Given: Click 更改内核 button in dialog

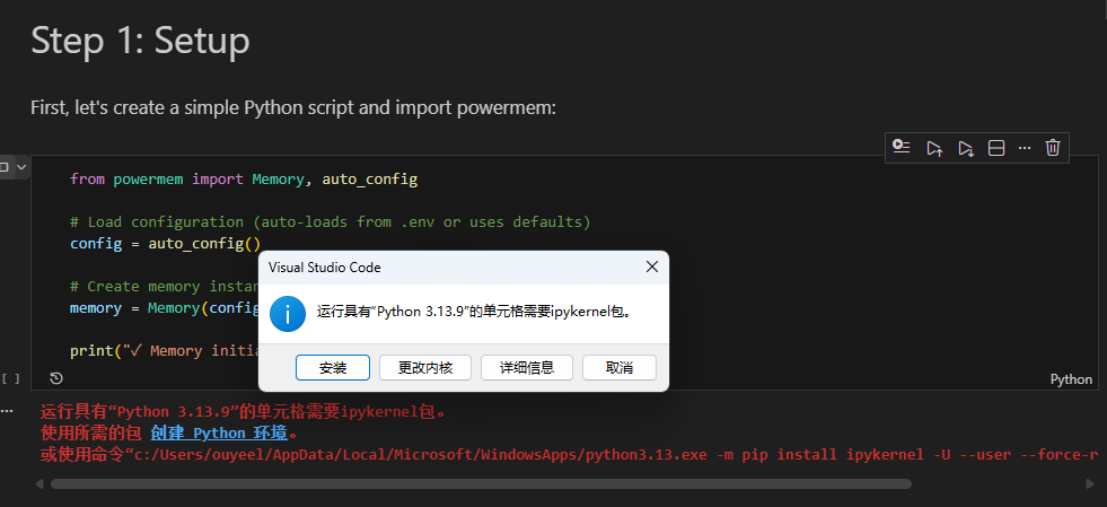Looking at the screenshot, I should point(425,367).
